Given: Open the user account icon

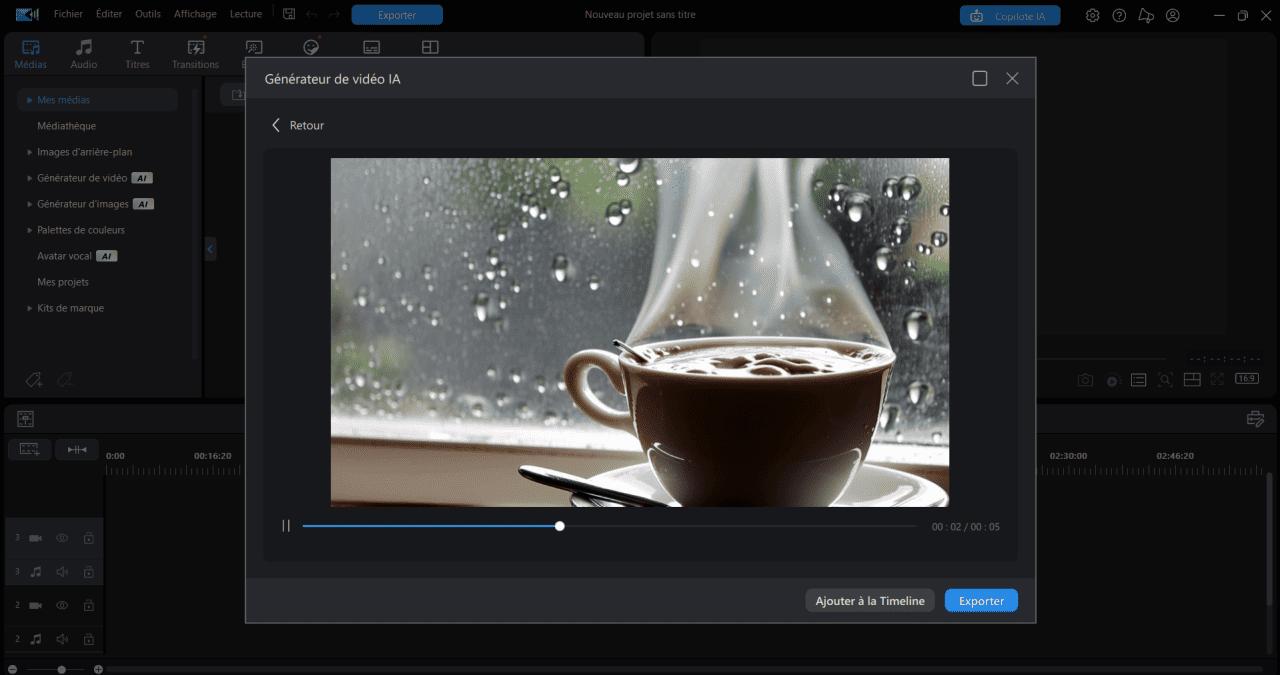Looking at the screenshot, I should coord(1173,16).
